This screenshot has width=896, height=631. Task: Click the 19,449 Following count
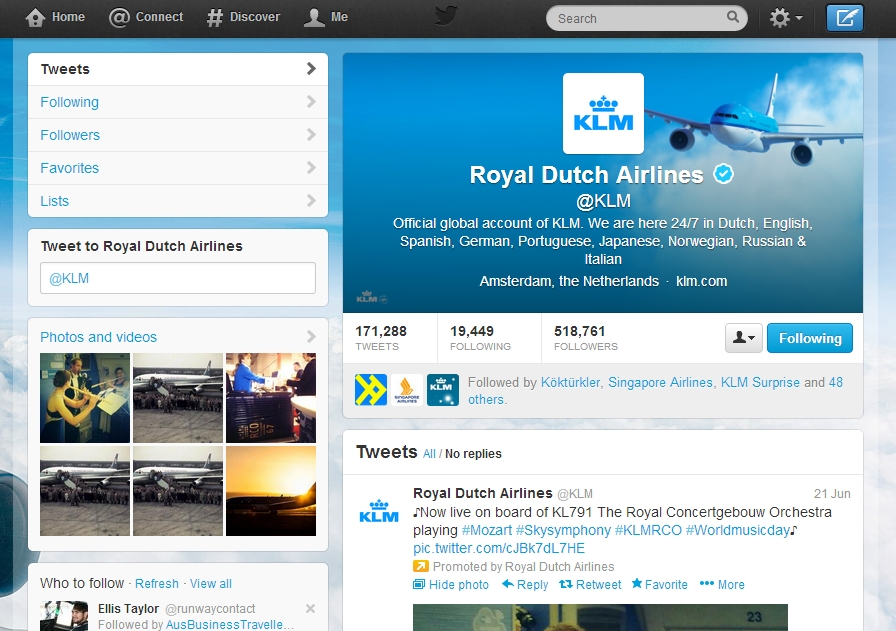[481, 338]
